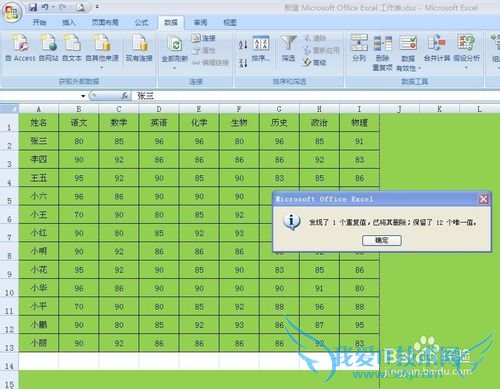Switch to 页面布局 Page Layout tab

click(105, 22)
